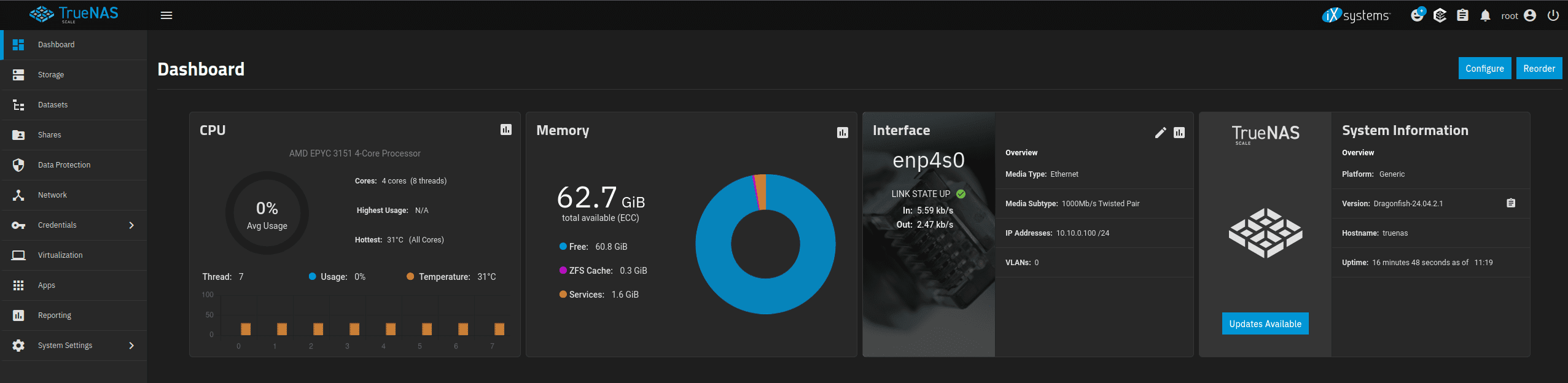Click the orange Services legend dot
1568x383 pixels.
point(563,295)
